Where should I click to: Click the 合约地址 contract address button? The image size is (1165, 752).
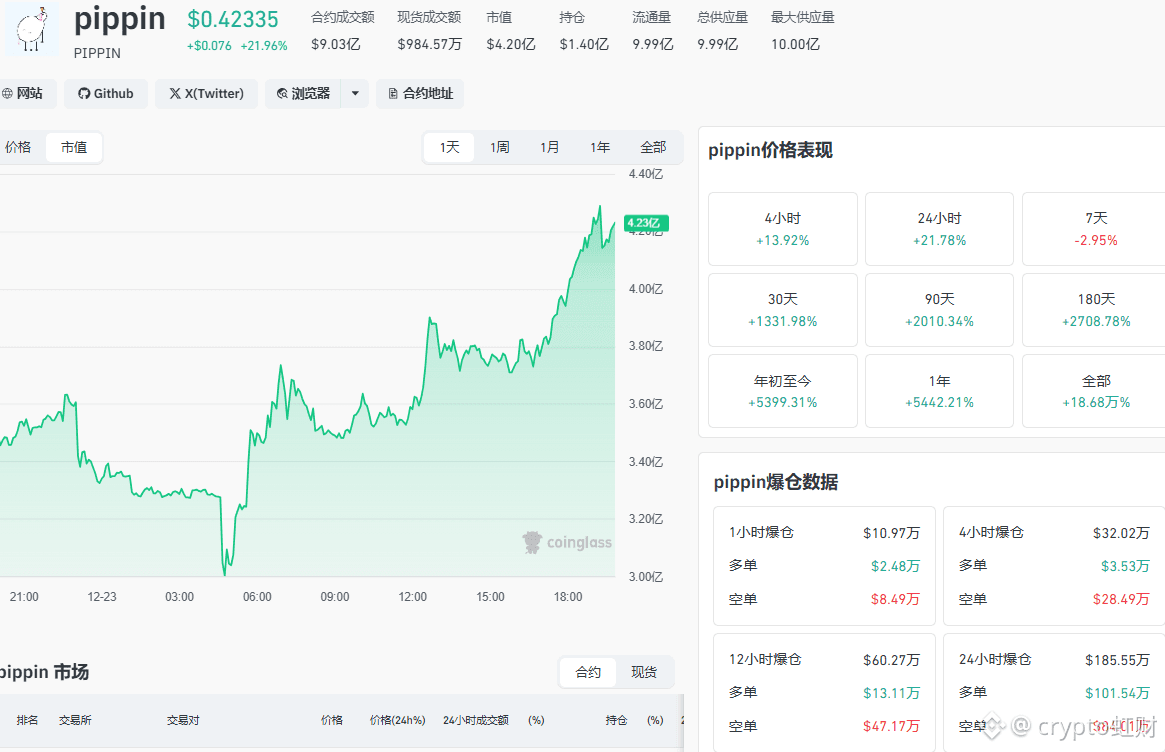[x=420, y=94]
